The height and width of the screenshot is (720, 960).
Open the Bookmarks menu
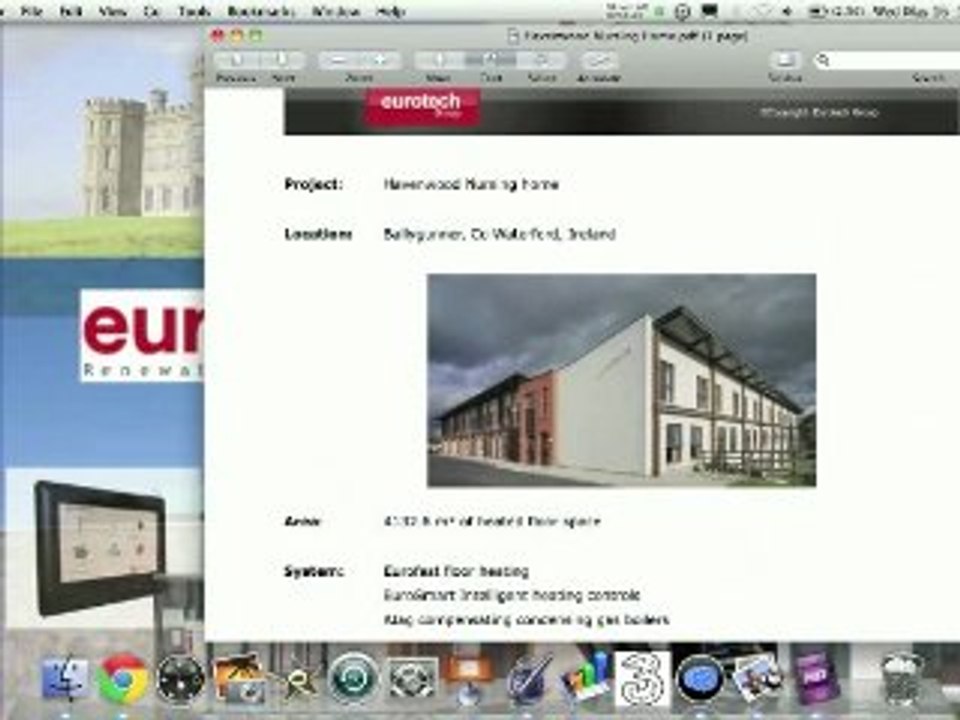261,11
